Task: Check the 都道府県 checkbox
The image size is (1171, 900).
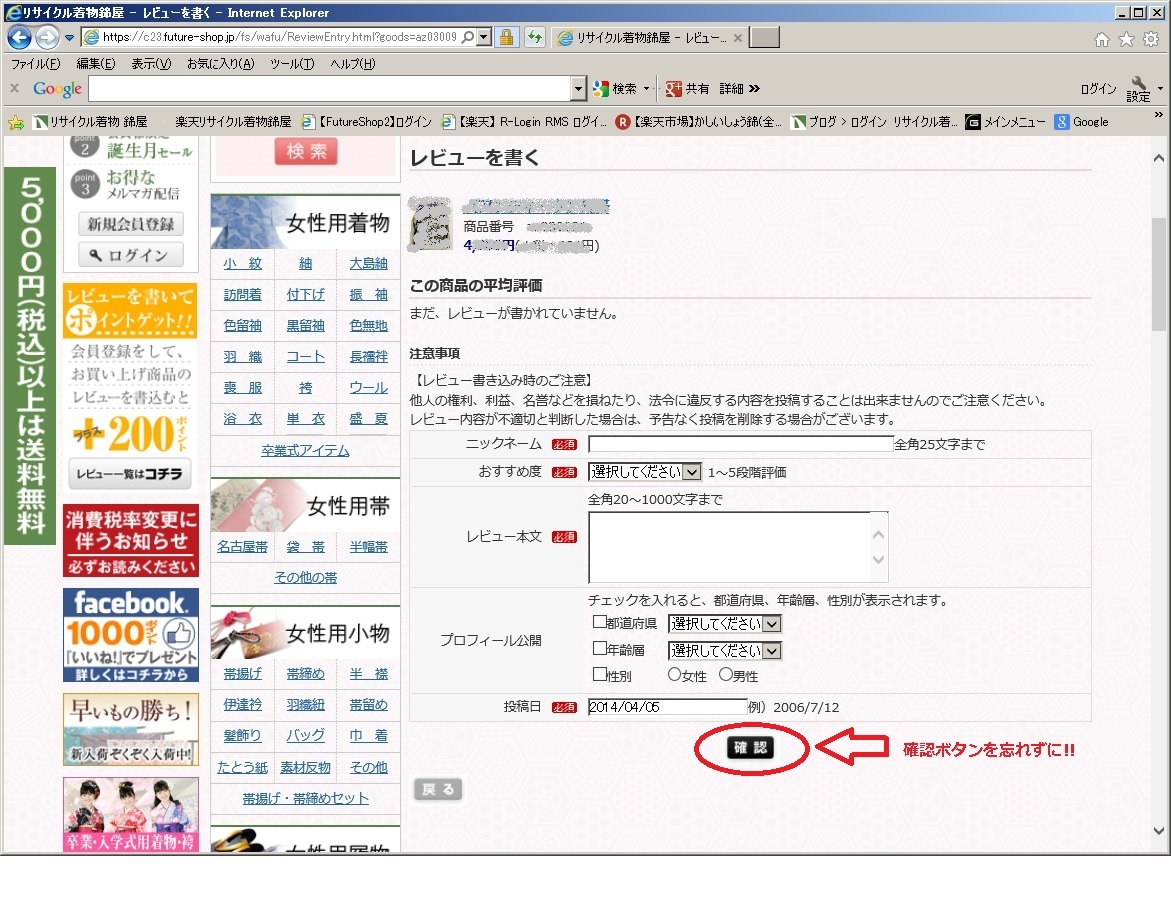Action: [600, 622]
